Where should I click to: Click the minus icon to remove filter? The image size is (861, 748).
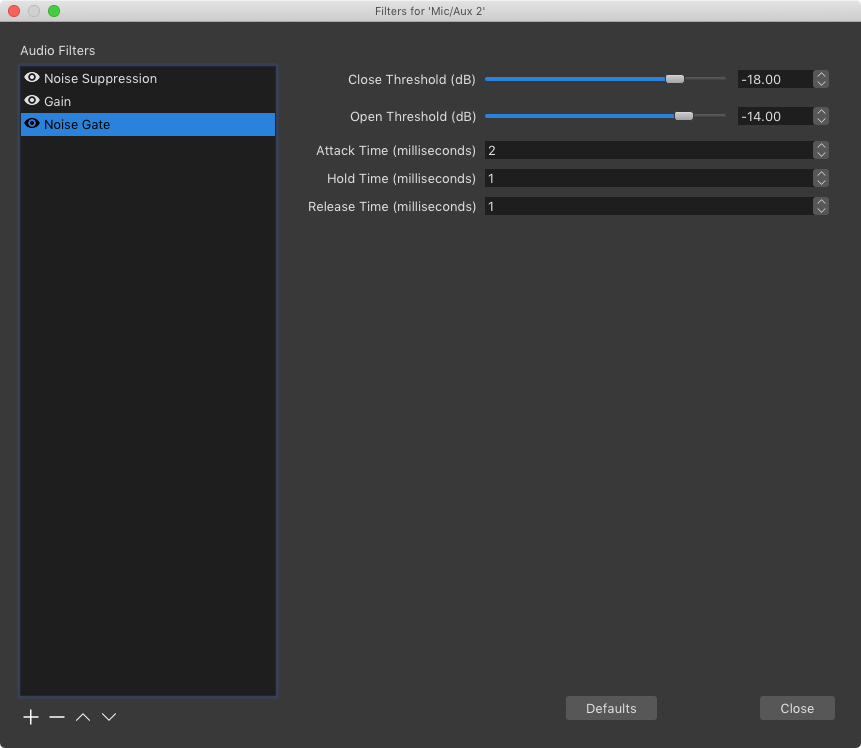click(x=57, y=717)
